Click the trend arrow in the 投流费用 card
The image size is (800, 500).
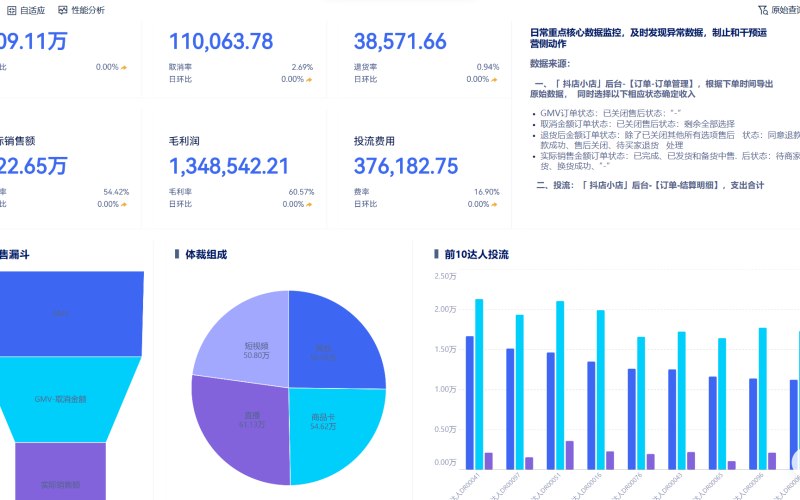point(494,204)
